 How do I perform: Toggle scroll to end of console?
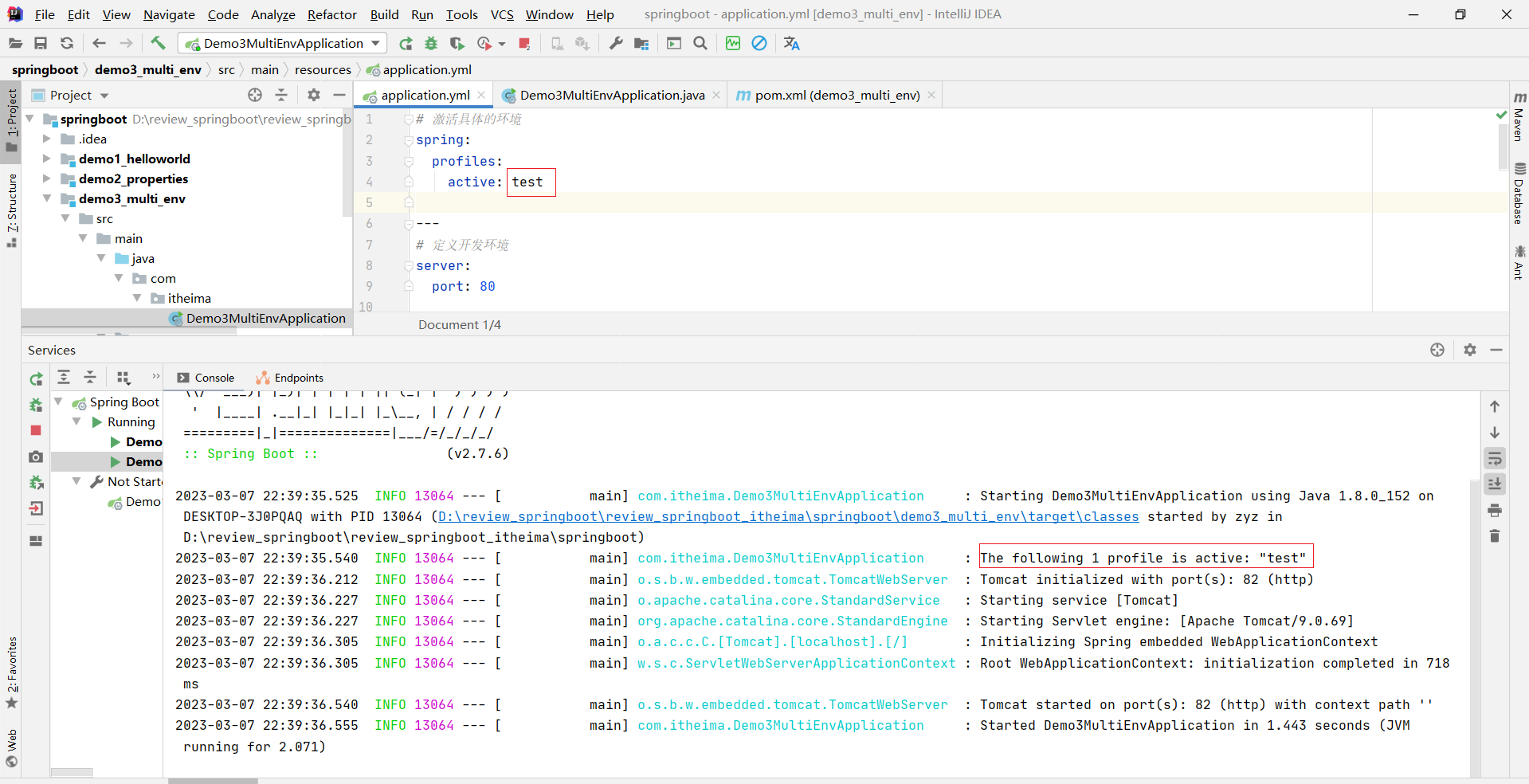(x=1495, y=484)
